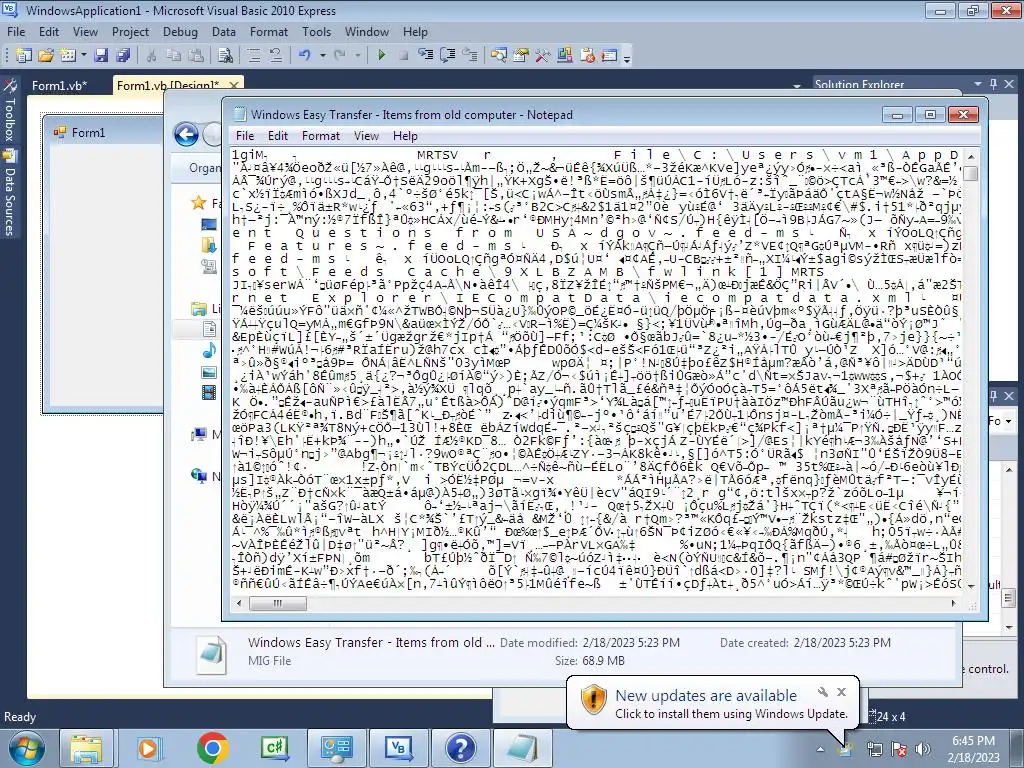Click Add New Item toolbar icon
Viewport: 1024px width, 768px height.
point(68,56)
